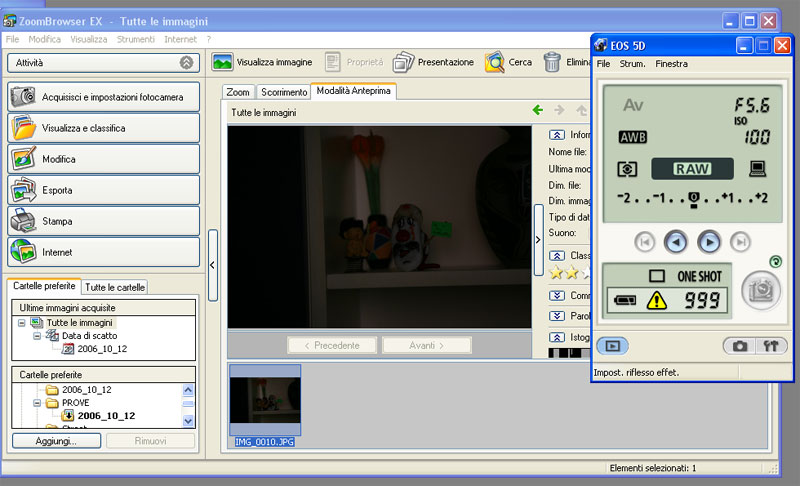Click the grey up-folder arrow icon
Screen dimensions: 800x486
click(x=581, y=110)
